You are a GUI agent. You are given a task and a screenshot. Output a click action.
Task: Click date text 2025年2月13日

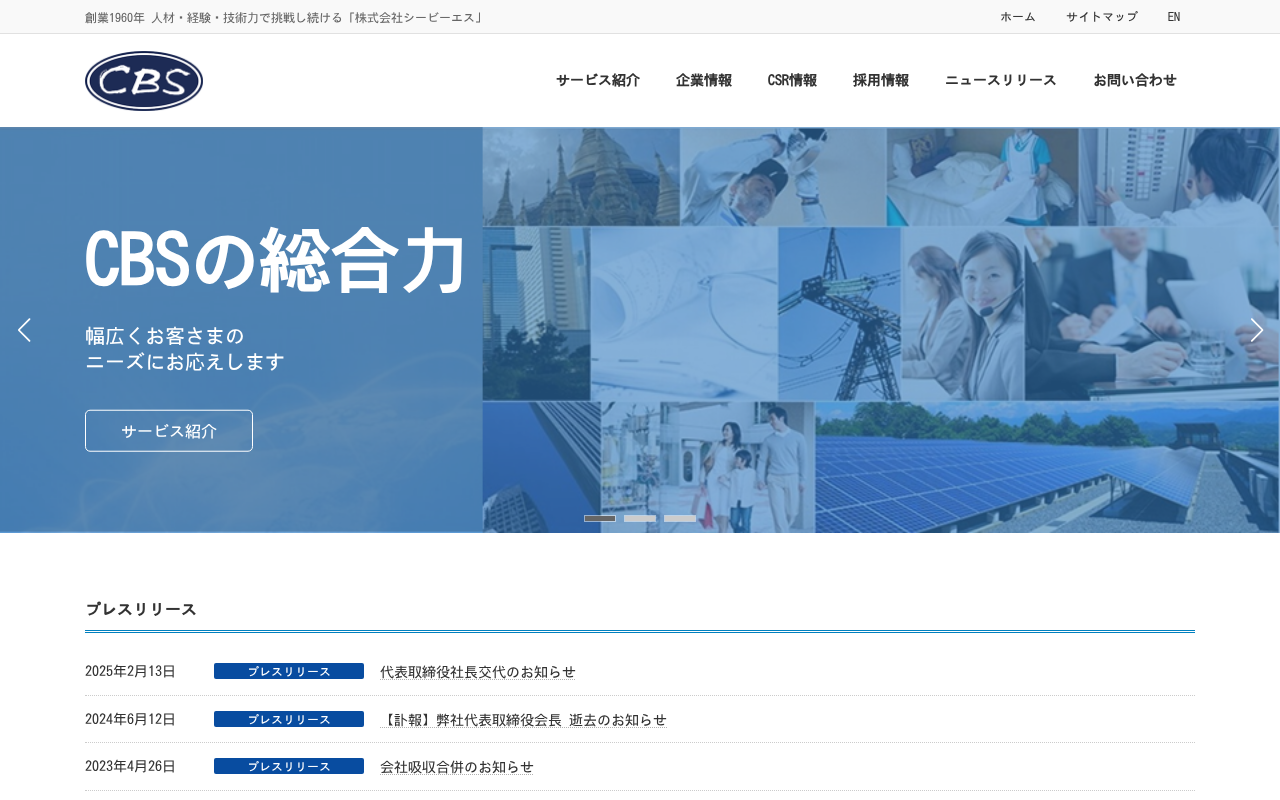tap(130, 671)
